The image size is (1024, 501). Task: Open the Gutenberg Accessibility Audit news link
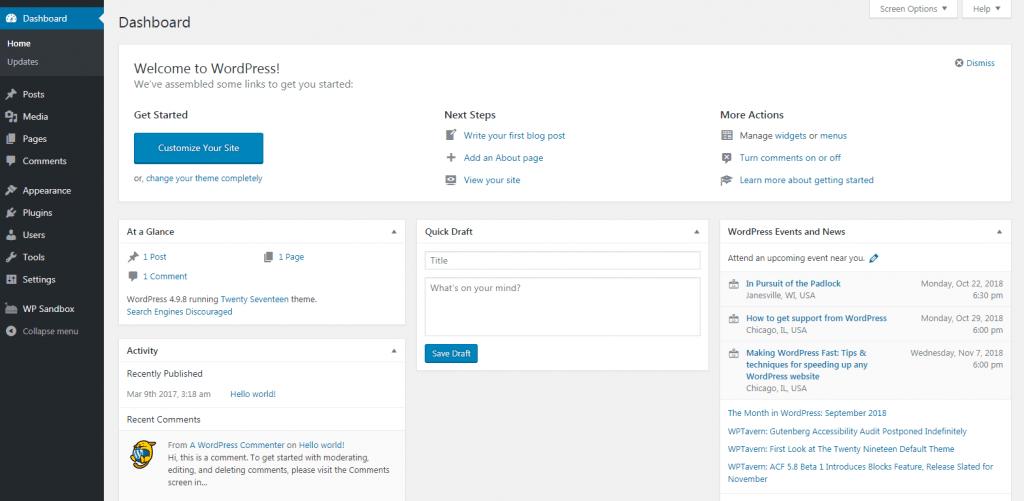tap(847, 432)
